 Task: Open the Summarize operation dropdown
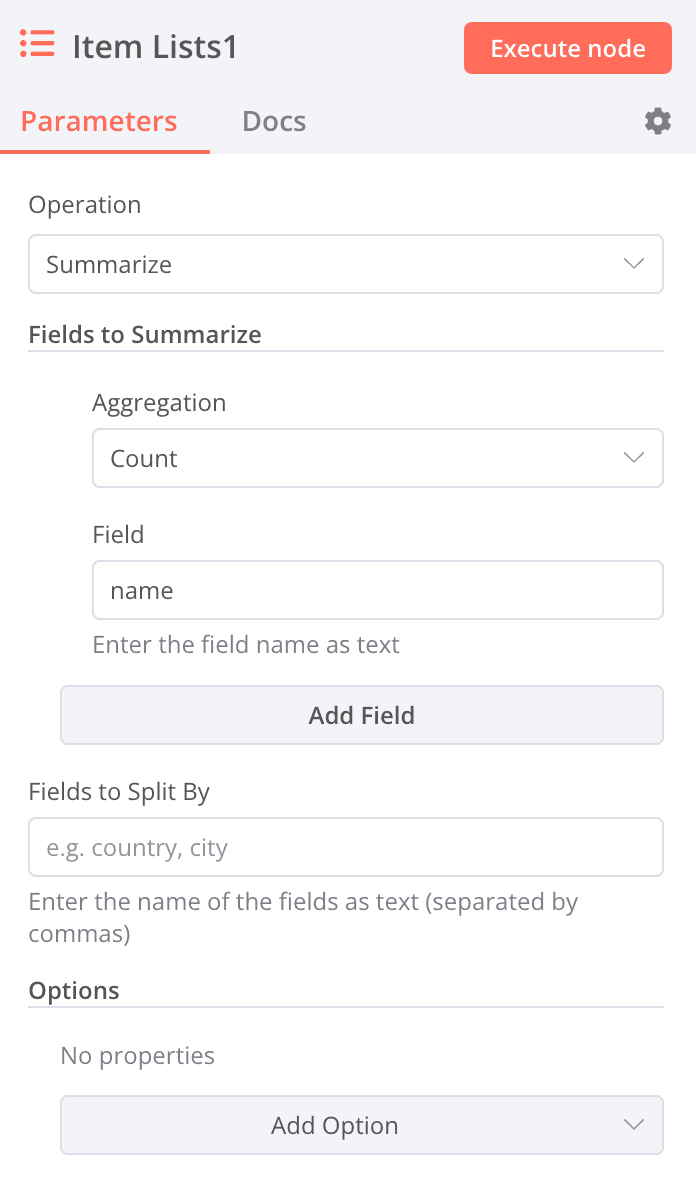346,264
